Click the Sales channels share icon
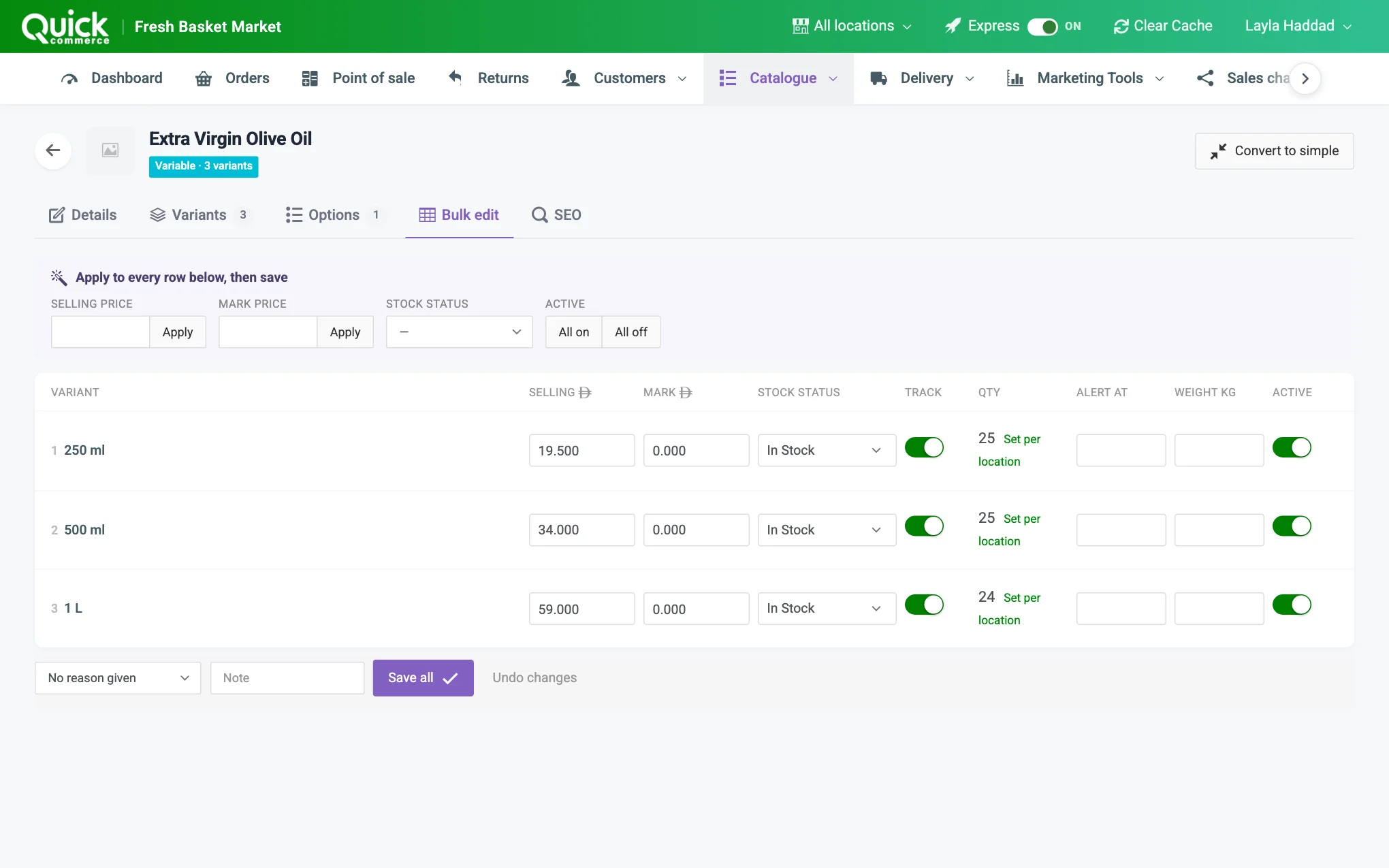This screenshot has width=1389, height=868. click(x=1205, y=78)
